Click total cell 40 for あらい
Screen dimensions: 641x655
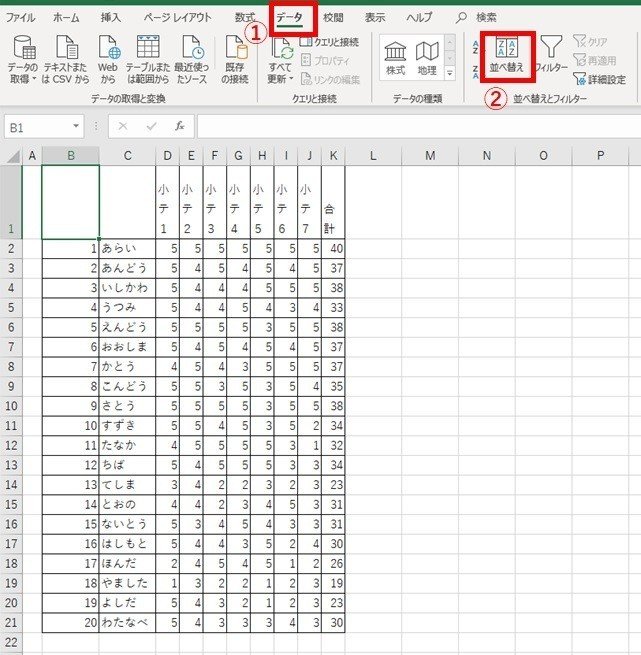pyautogui.click(x=333, y=249)
